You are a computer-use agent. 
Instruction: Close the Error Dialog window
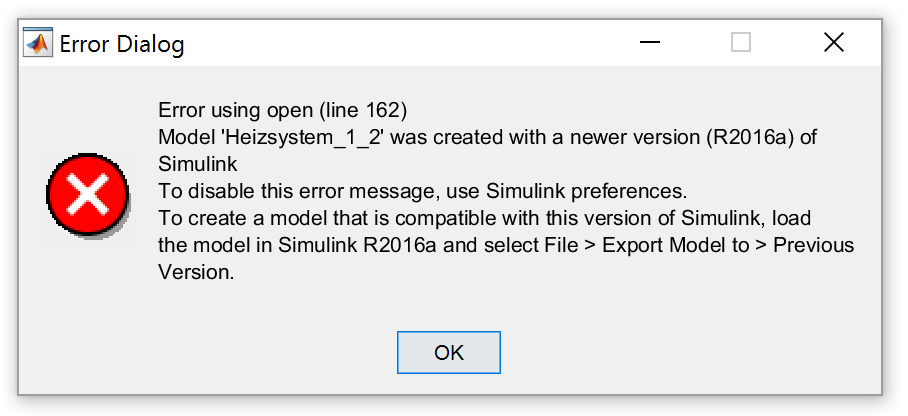point(833,43)
